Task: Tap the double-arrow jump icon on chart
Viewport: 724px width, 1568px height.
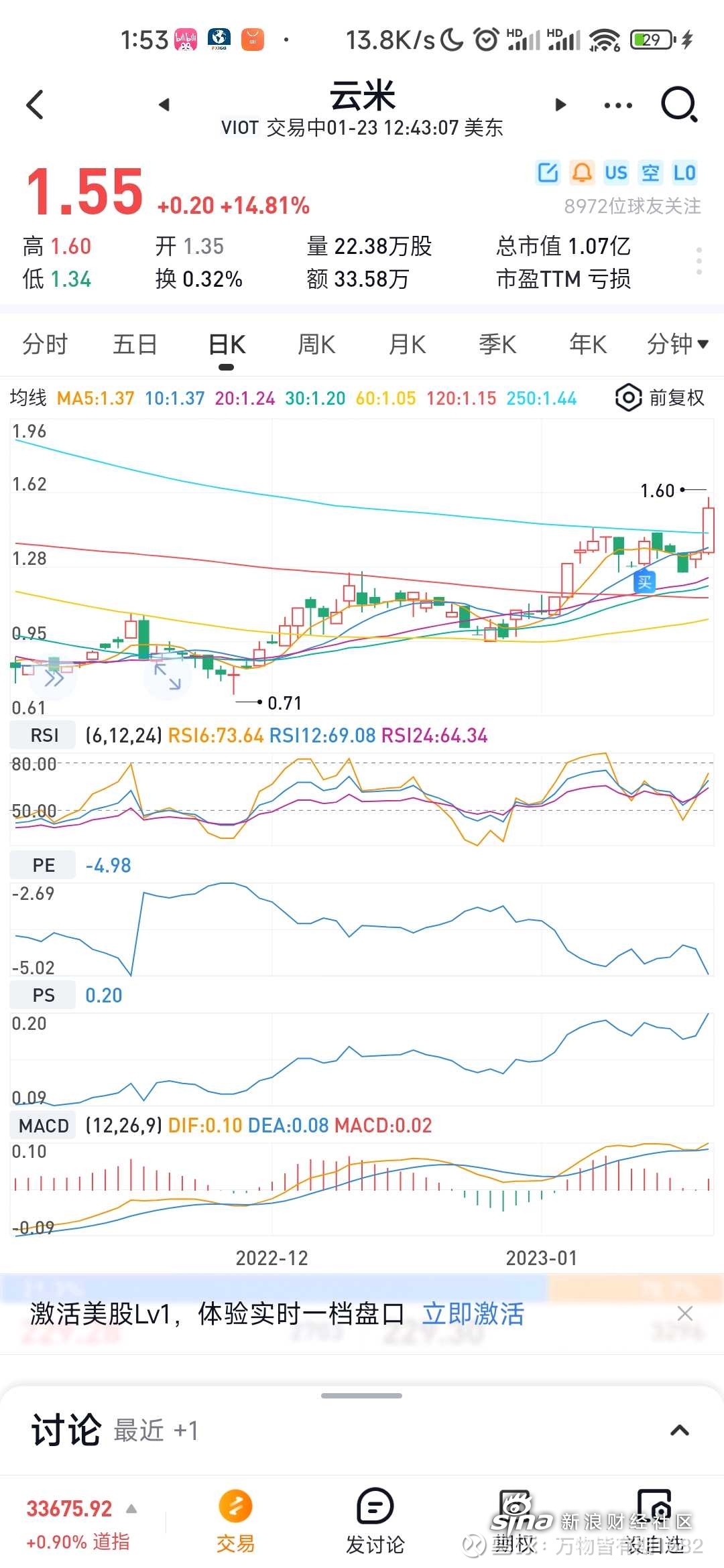Action: coord(54,678)
